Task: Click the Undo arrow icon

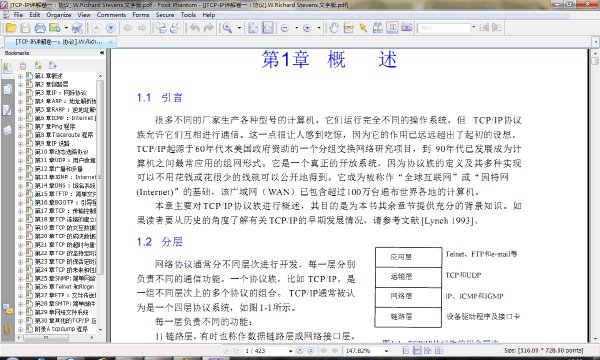Action: [194, 28]
